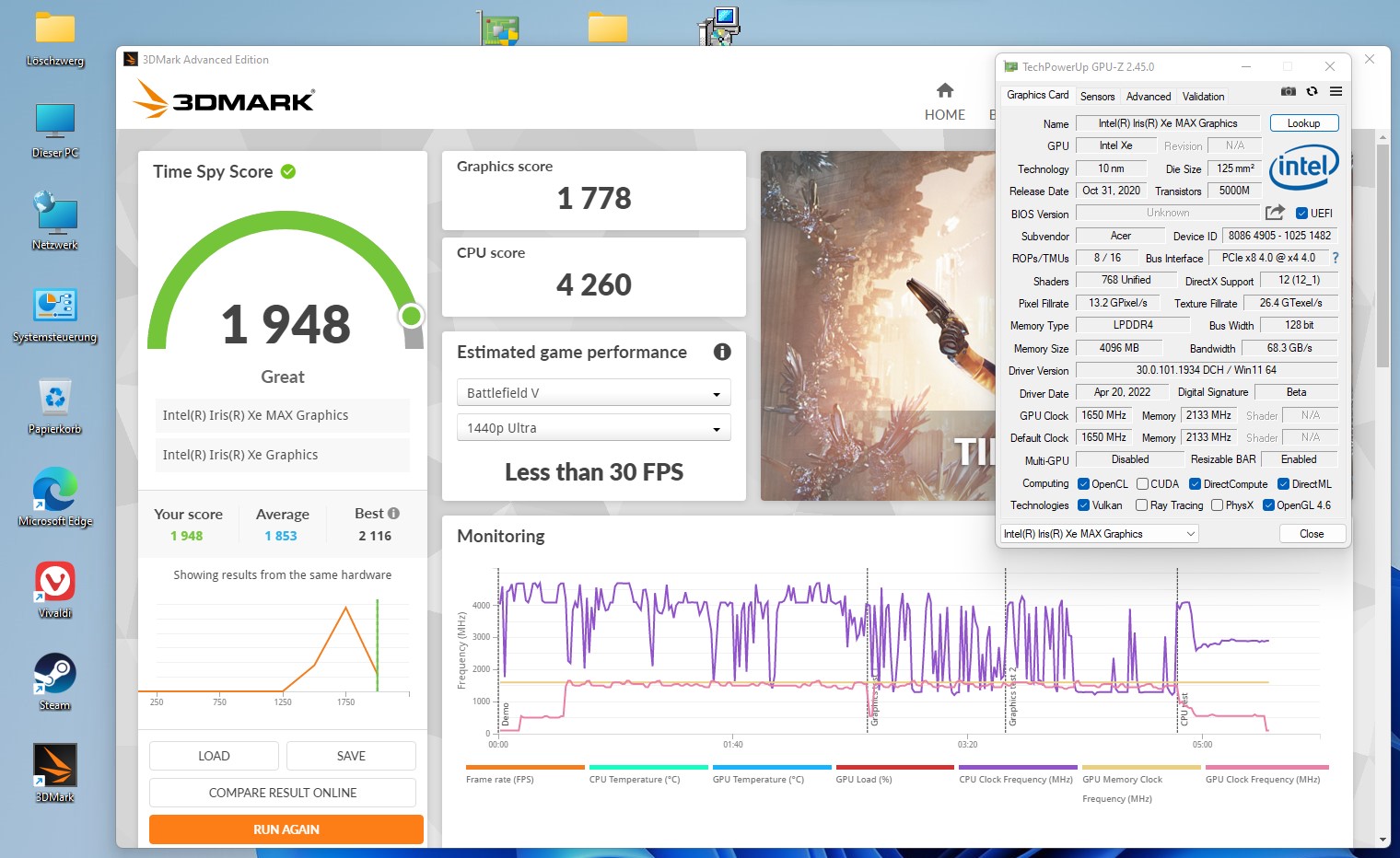Screen dimensions: 1400x858
Task: Toggle the DirectCompute checkbox
Action: point(1195,483)
